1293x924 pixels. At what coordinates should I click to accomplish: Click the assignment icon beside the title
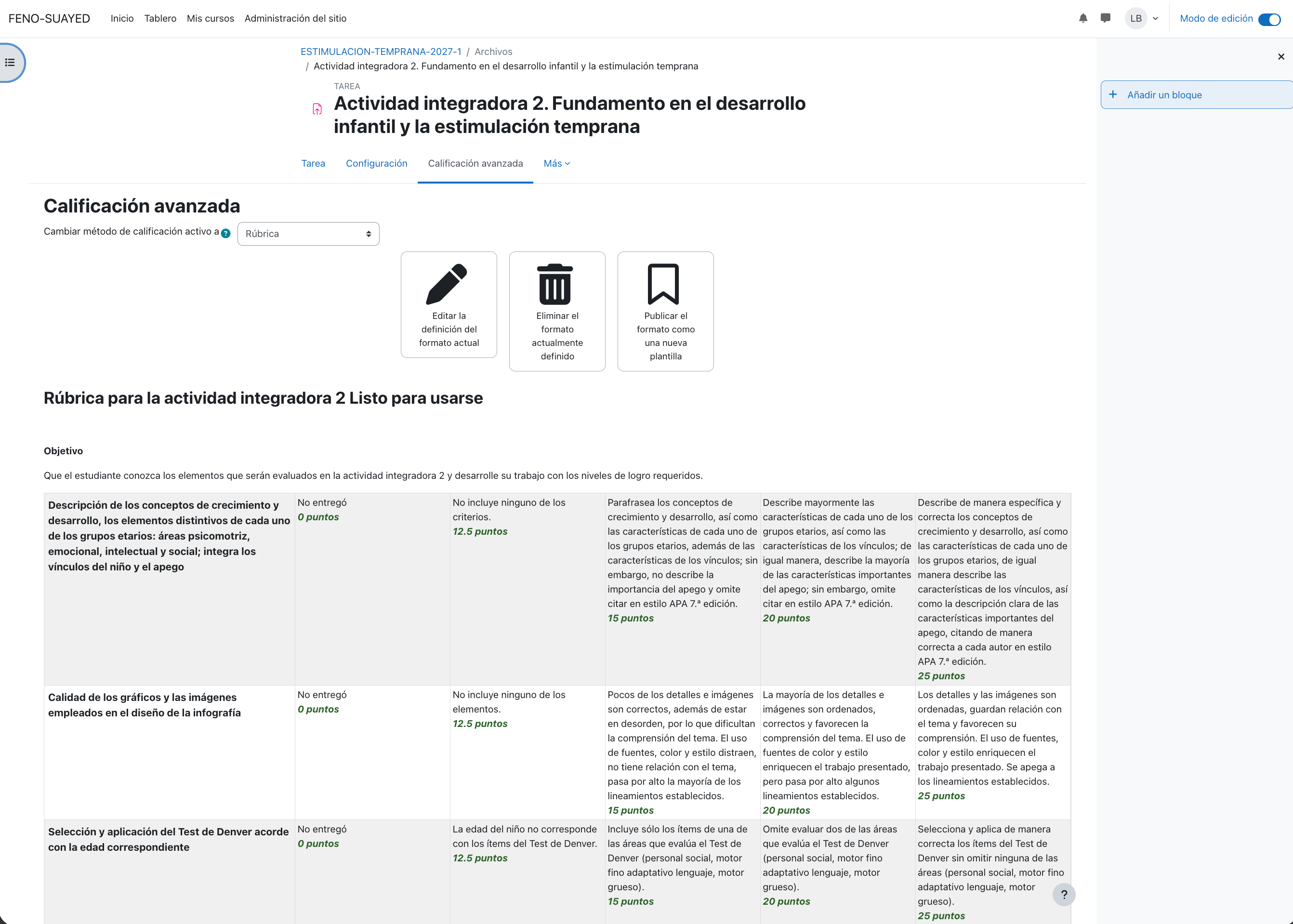tap(317, 109)
